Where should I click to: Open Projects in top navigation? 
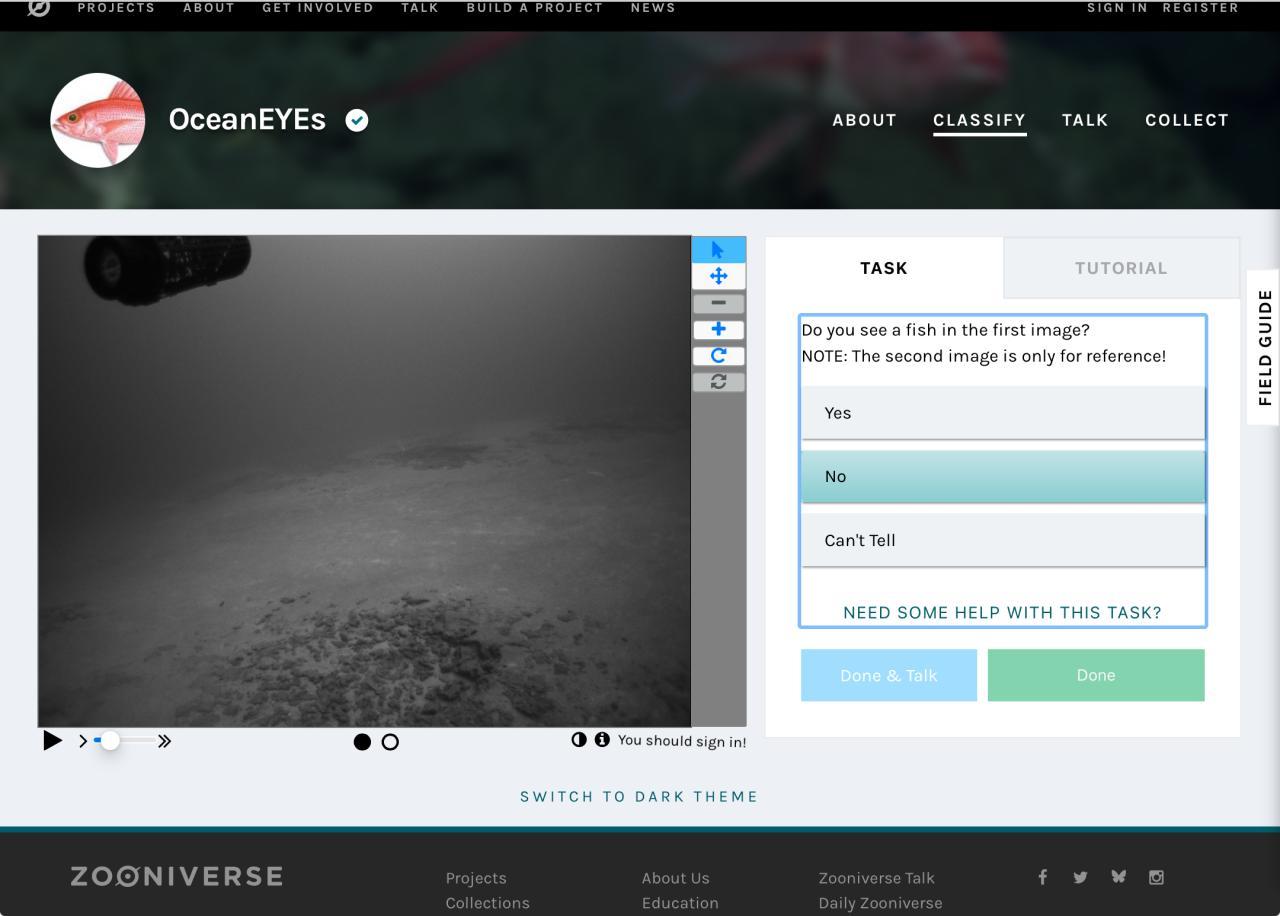(x=116, y=8)
